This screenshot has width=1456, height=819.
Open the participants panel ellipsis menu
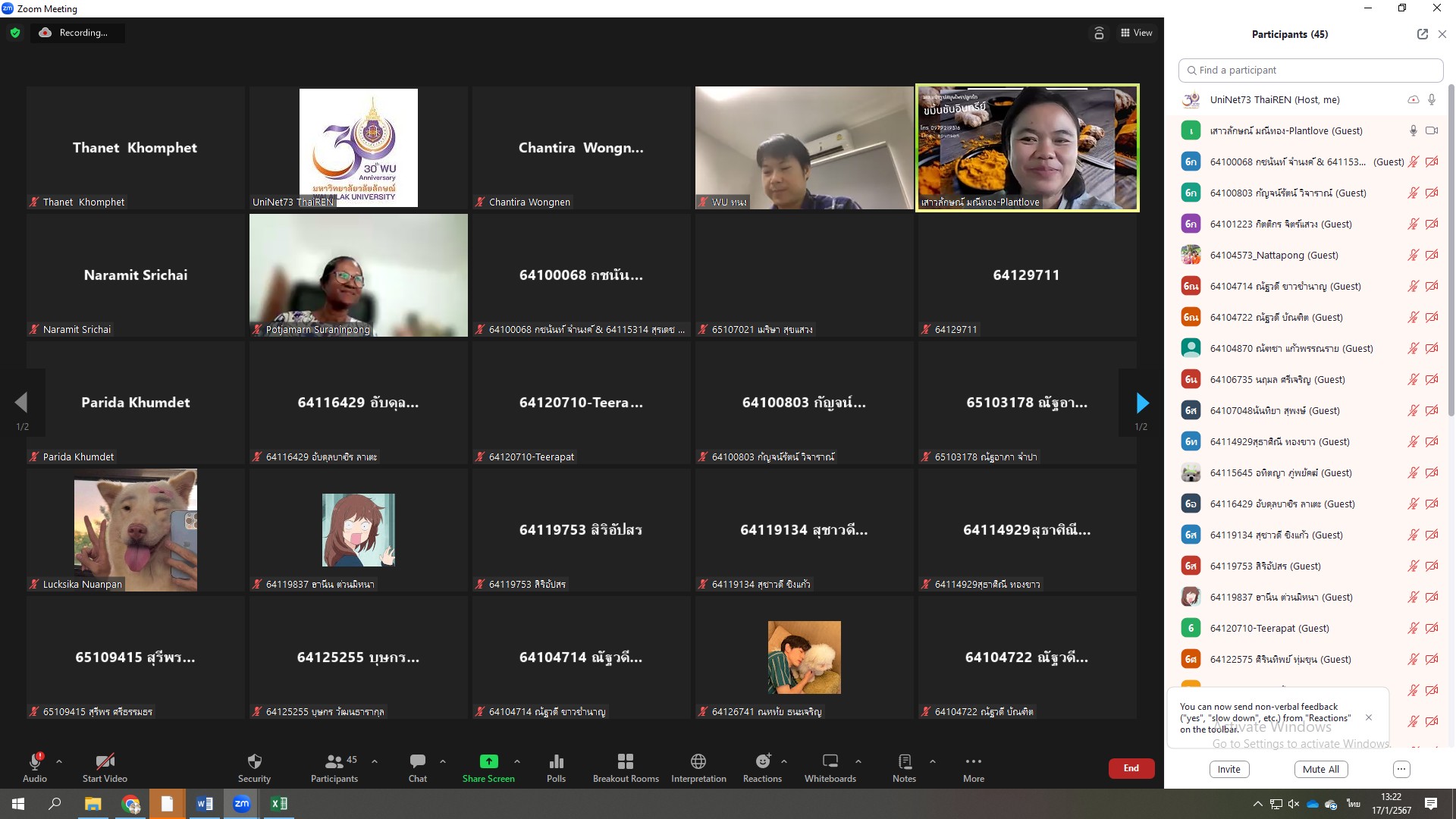(x=1401, y=769)
